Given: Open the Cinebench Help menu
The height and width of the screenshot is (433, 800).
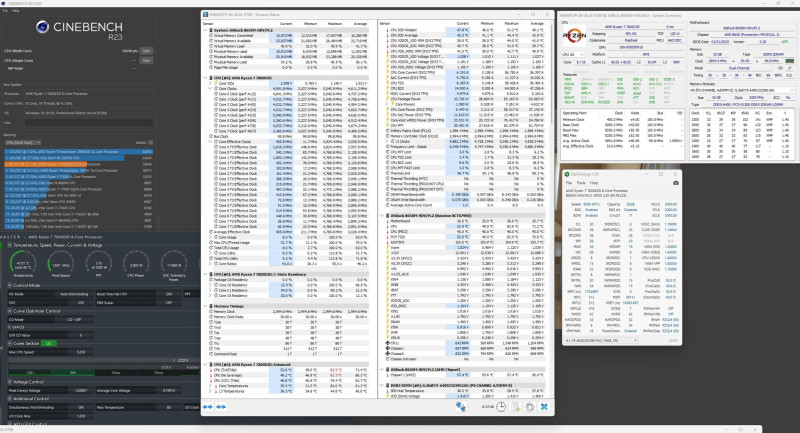Looking at the screenshot, I should [16, 10].
